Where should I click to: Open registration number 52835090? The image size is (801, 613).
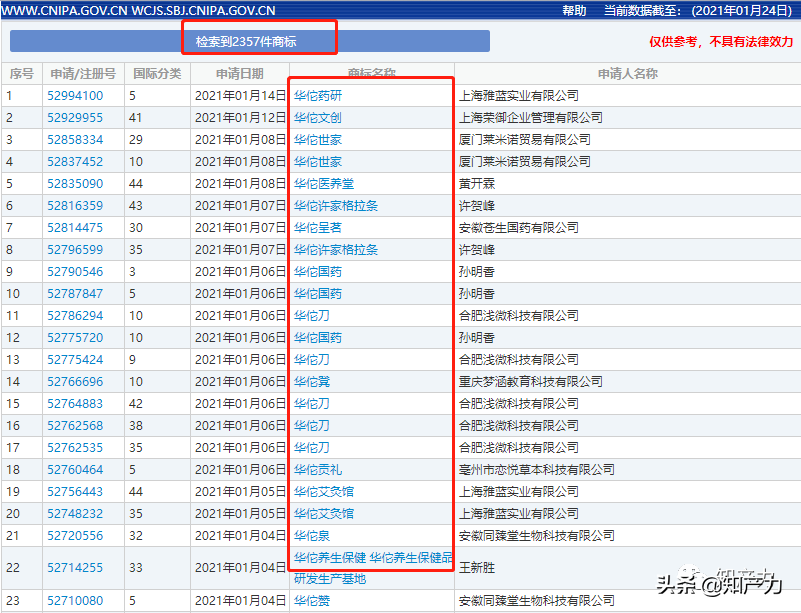[x=75, y=183]
